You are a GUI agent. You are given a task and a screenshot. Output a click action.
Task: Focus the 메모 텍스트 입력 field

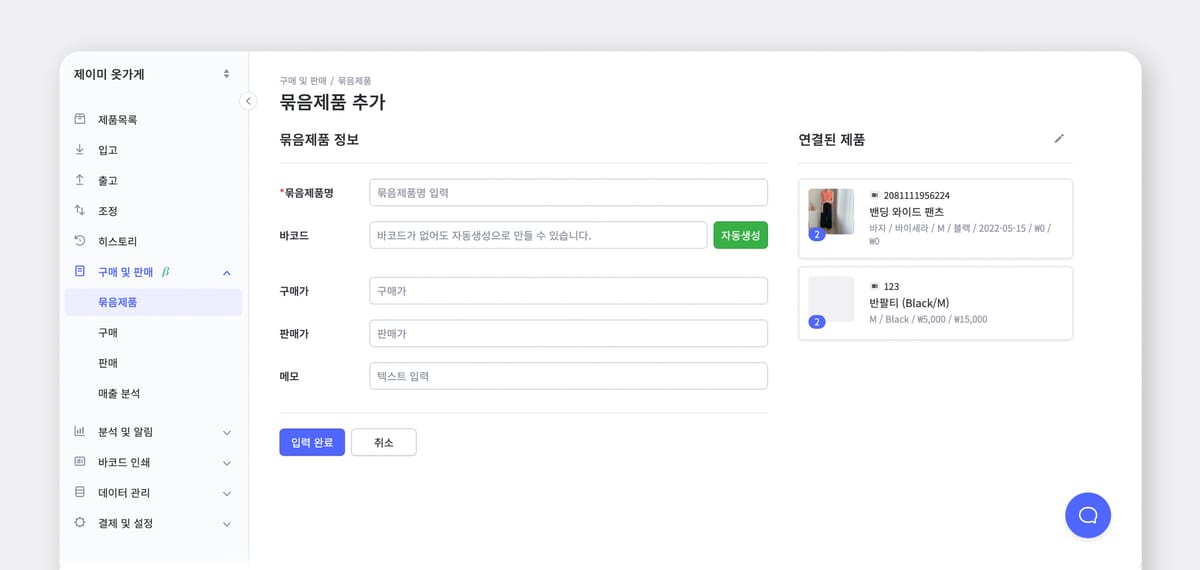[x=568, y=376]
